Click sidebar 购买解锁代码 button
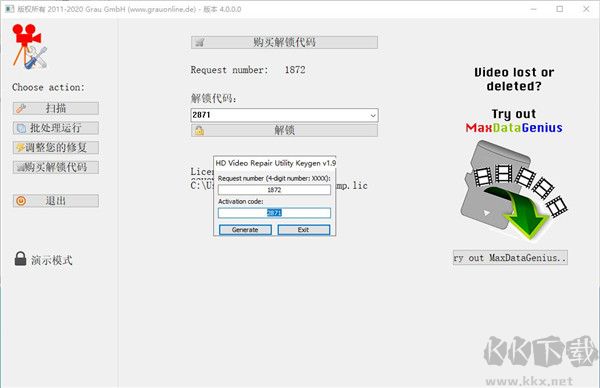 click(56, 167)
